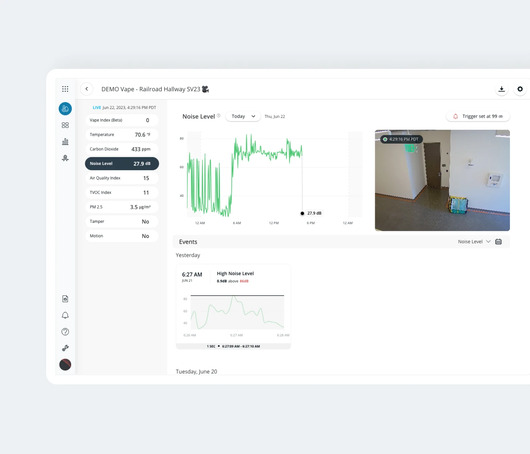Go back using the arrow button
Screen dimensions: 530x454
click(87, 89)
